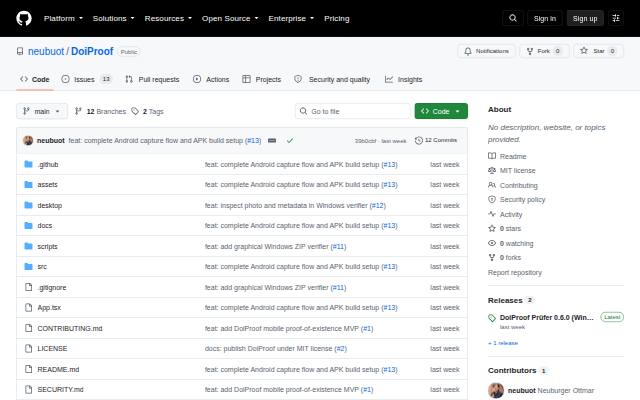Click the Readme book icon in About
The height and width of the screenshot is (400, 640).
[x=492, y=156]
